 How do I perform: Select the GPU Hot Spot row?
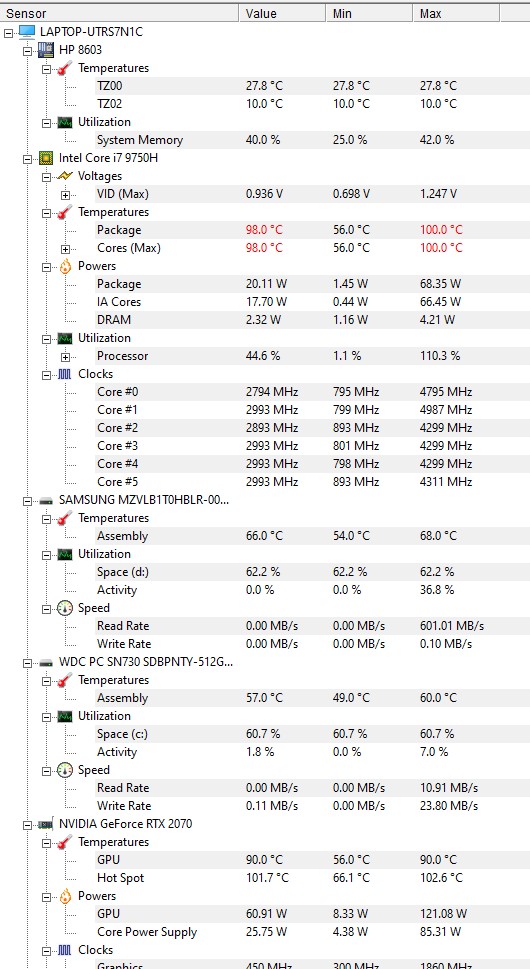pyautogui.click(x=265, y=878)
